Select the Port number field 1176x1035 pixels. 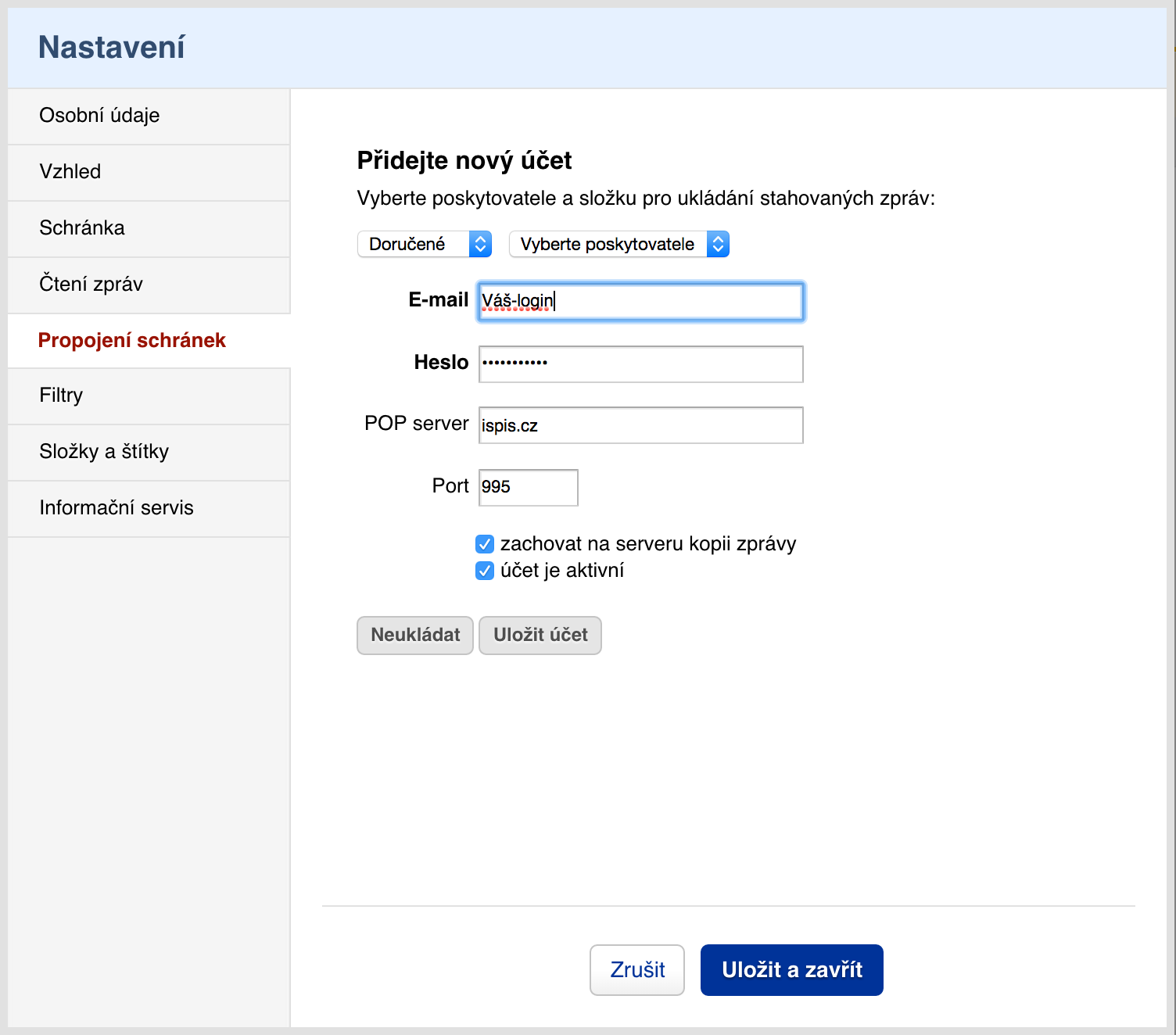[528, 487]
